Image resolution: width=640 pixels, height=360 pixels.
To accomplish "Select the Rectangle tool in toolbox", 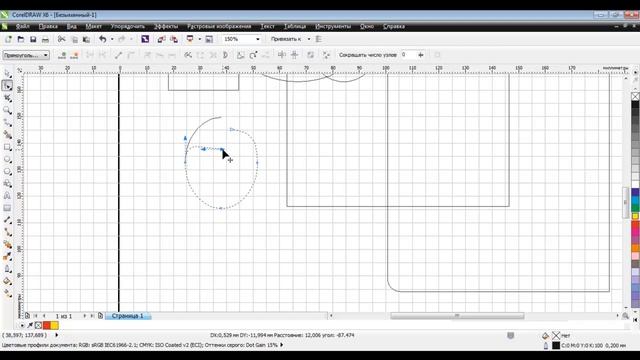I will (7, 147).
